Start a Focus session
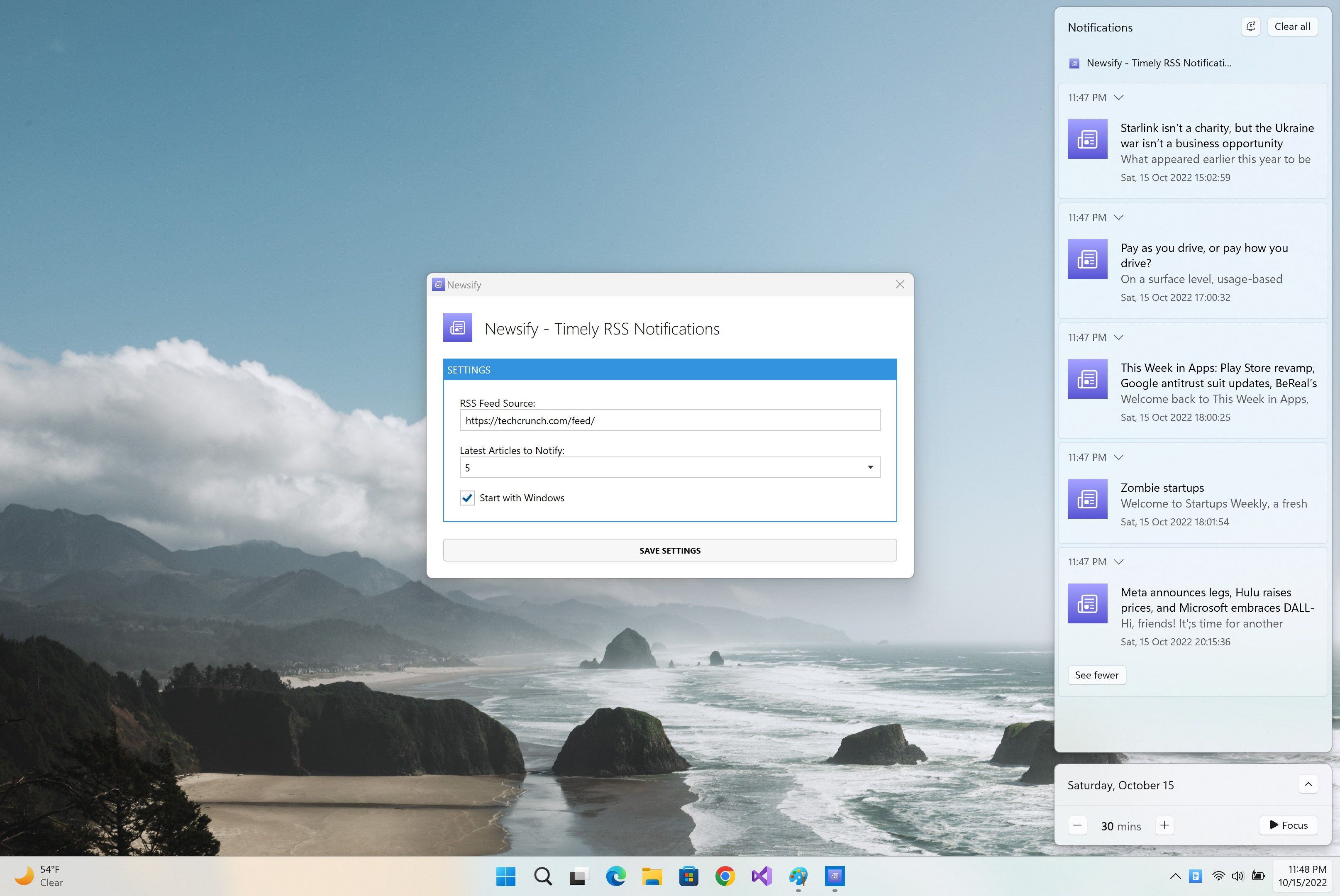 1289,825
